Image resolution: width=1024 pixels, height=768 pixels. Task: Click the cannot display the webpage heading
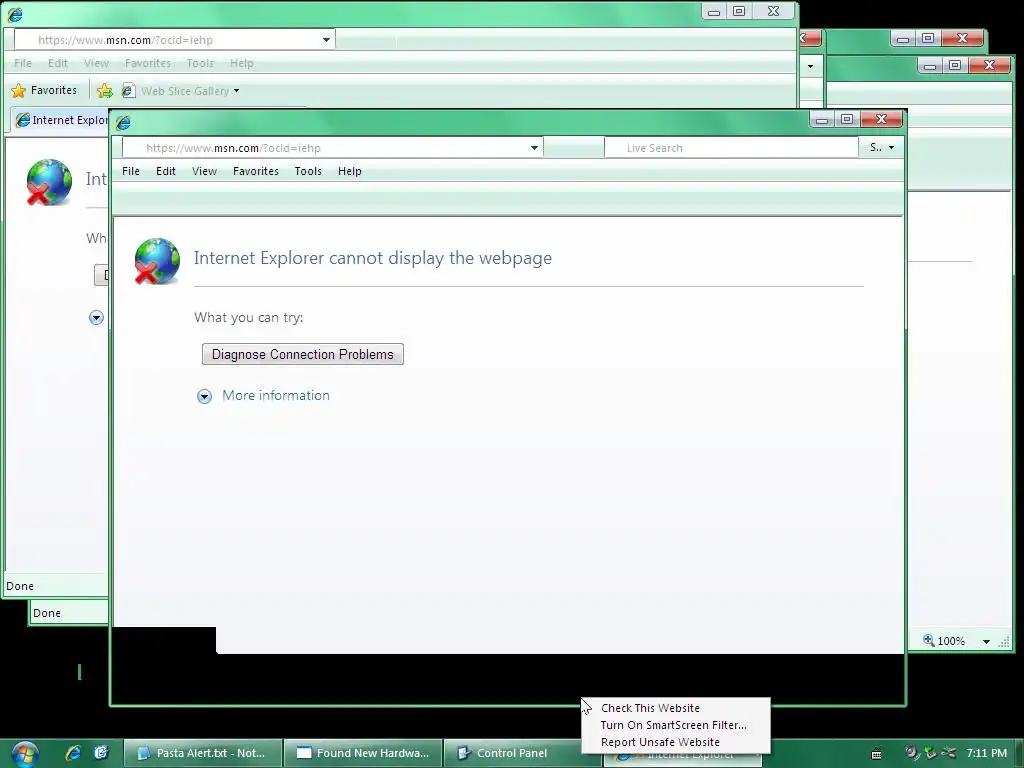pos(372,258)
